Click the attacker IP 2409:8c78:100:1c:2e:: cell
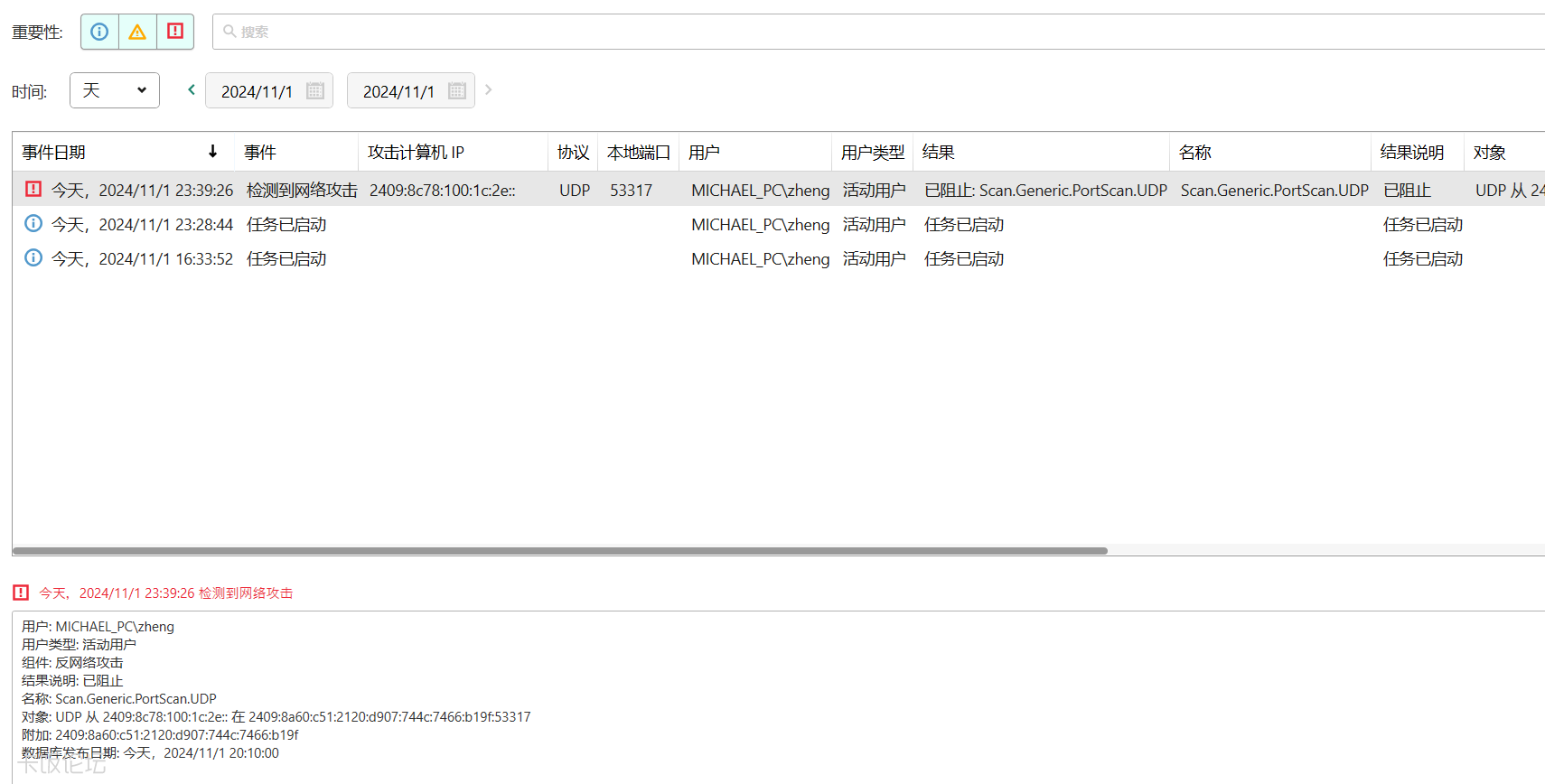 click(x=443, y=190)
